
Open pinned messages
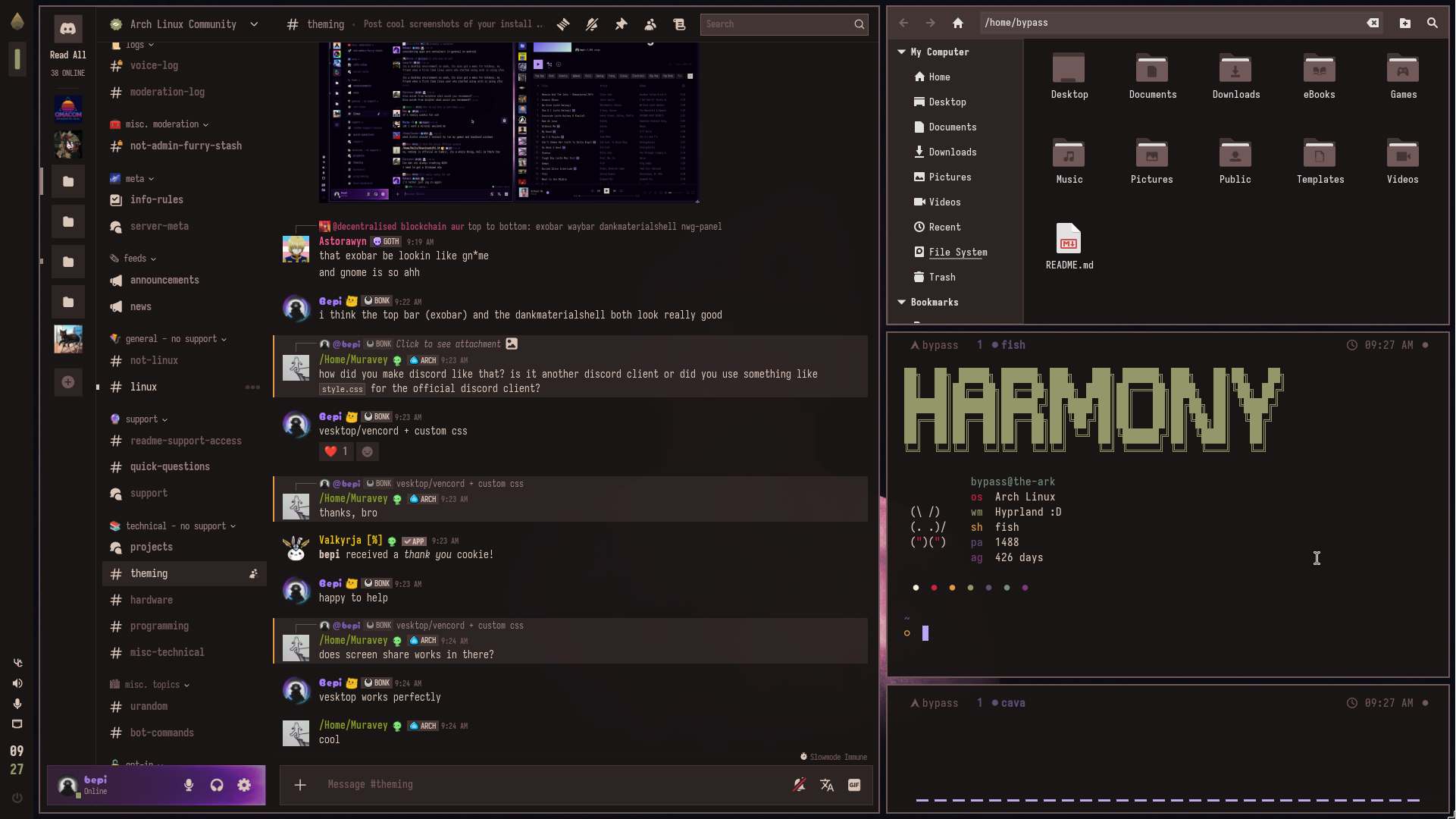tap(621, 24)
